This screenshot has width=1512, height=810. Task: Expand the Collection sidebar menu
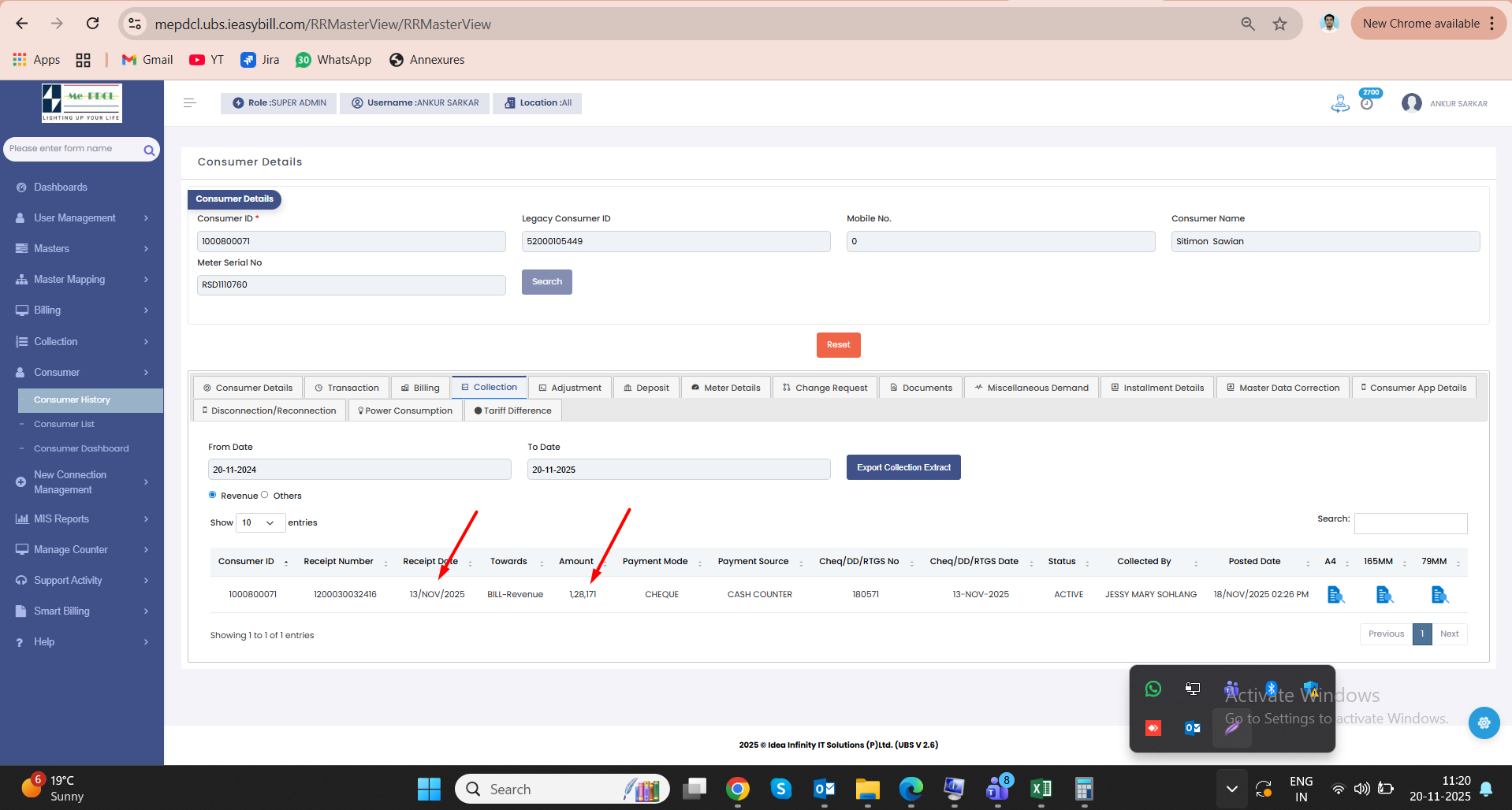click(x=82, y=342)
